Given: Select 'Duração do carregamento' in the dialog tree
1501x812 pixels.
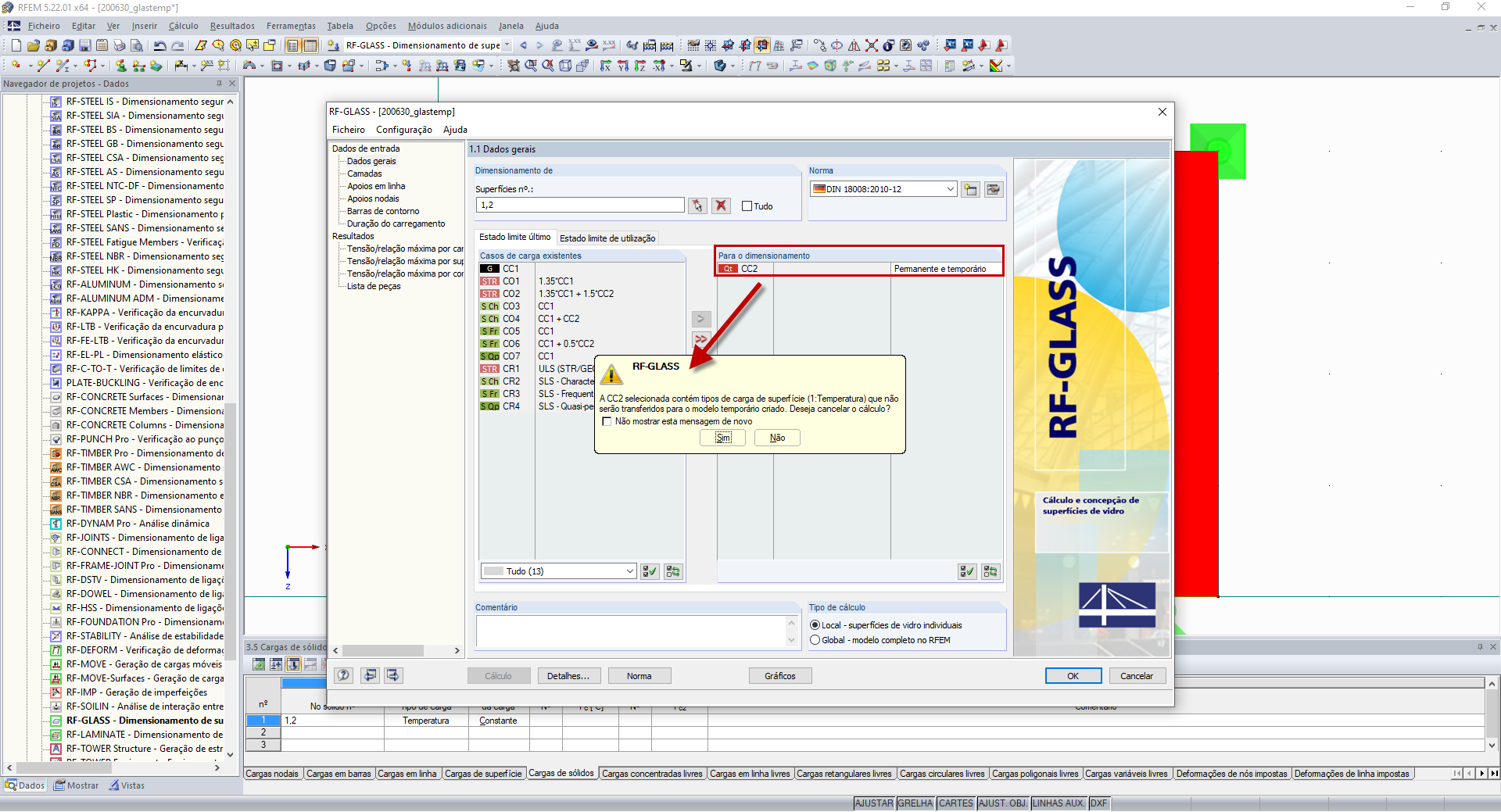Looking at the screenshot, I should (396, 224).
